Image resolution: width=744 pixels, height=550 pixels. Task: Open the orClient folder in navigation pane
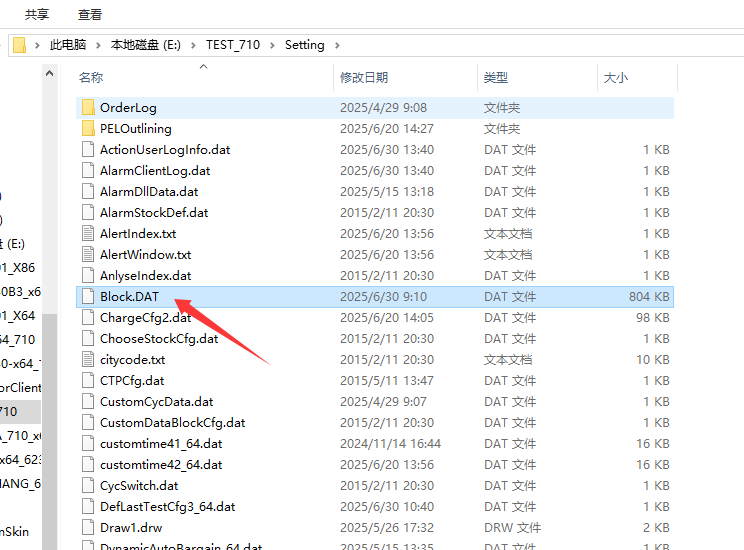coord(20,388)
